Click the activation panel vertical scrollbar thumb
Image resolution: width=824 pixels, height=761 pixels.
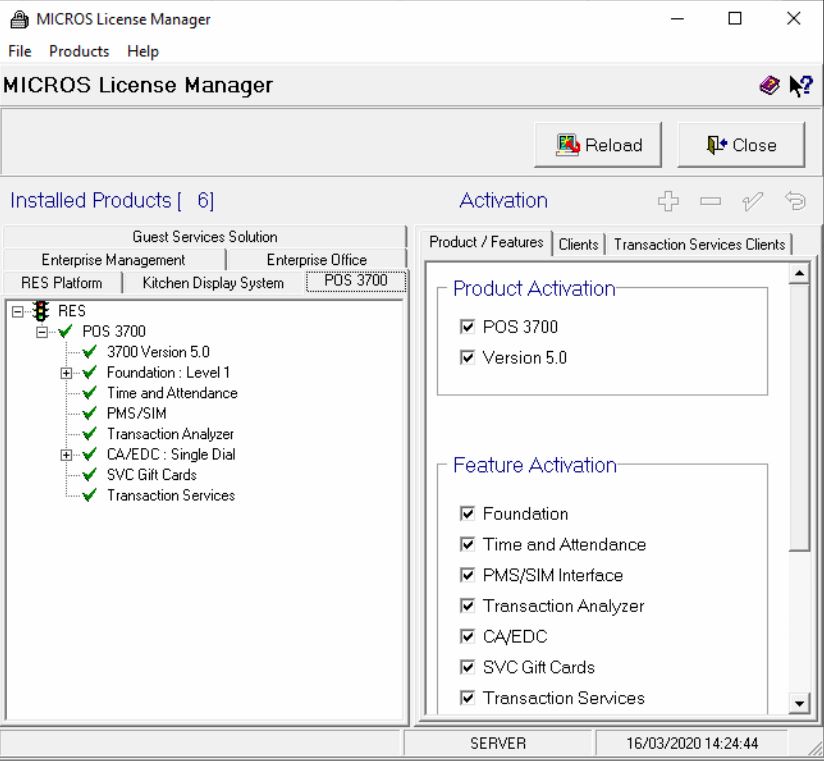click(x=799, y=417)
